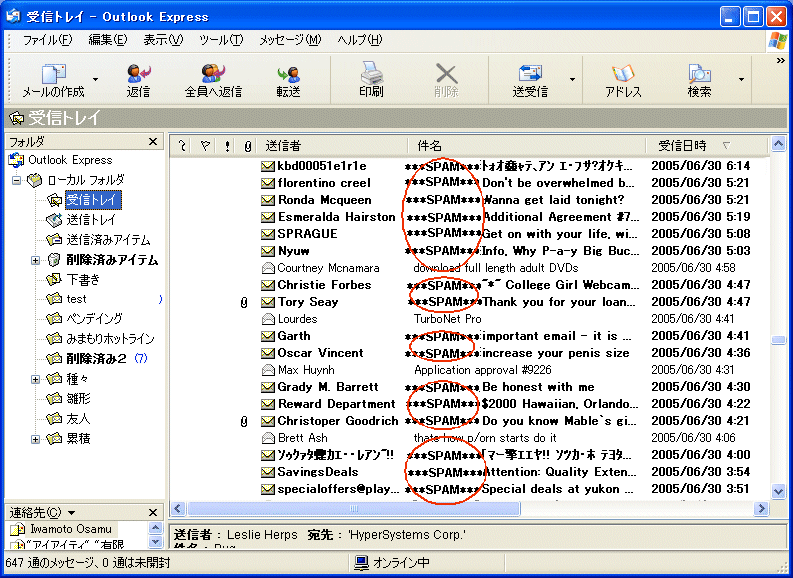This screenshot has height=578, width=793.
Task: Expand the 種々 folder node
Action: [35, 379]
